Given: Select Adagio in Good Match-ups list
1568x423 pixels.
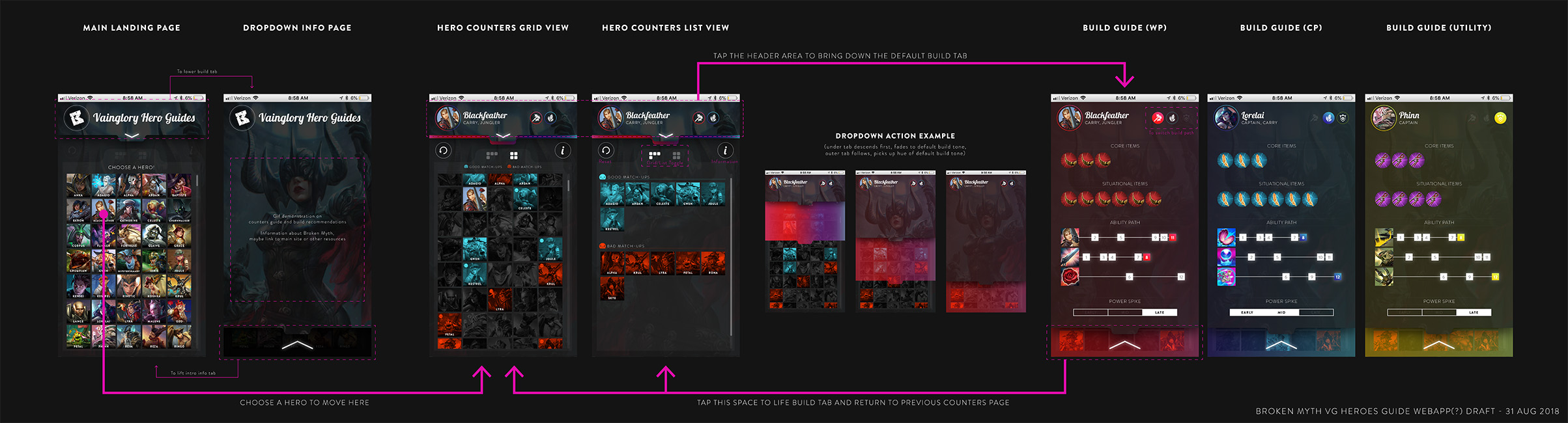Looking at the screenshot, I should [612, 194].
